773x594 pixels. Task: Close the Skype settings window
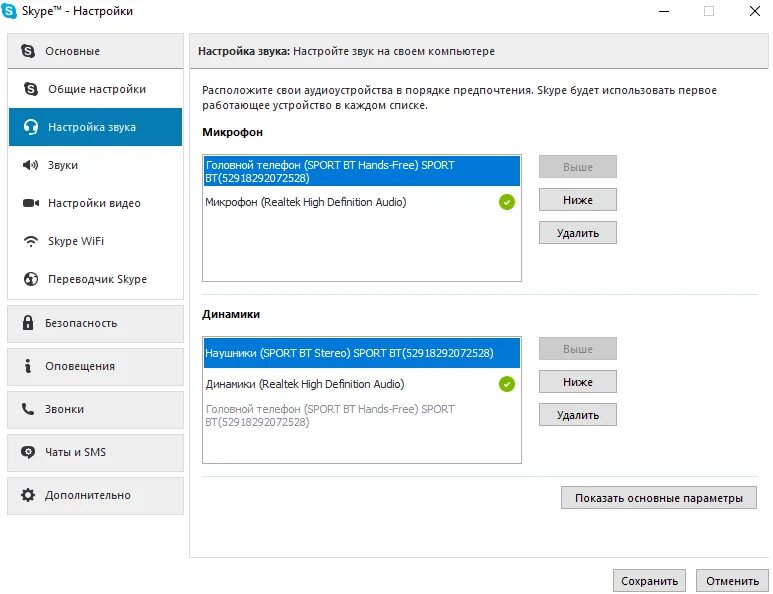[x=755, y=11]
